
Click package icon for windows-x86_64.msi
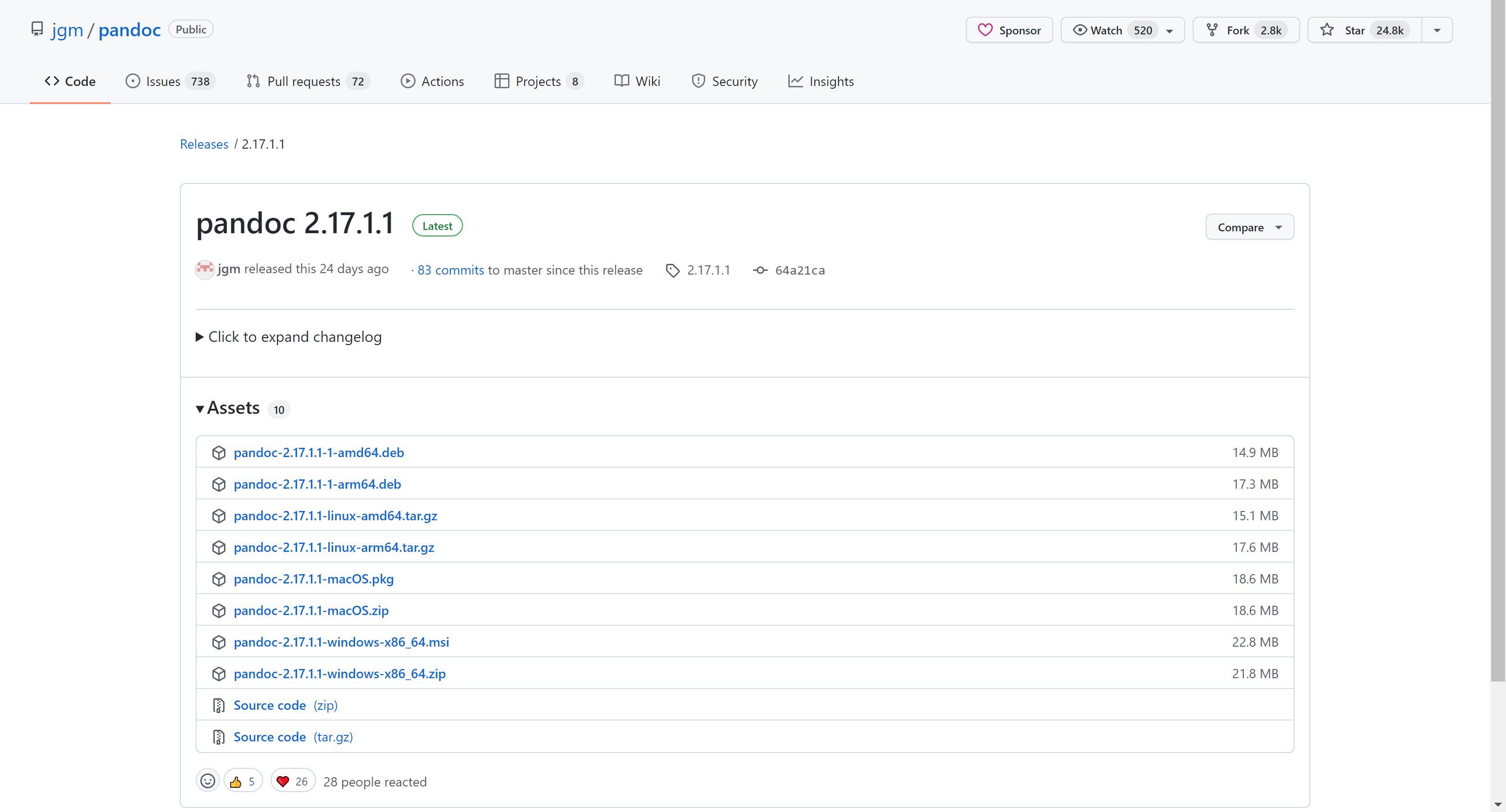(x=218, y=642)
